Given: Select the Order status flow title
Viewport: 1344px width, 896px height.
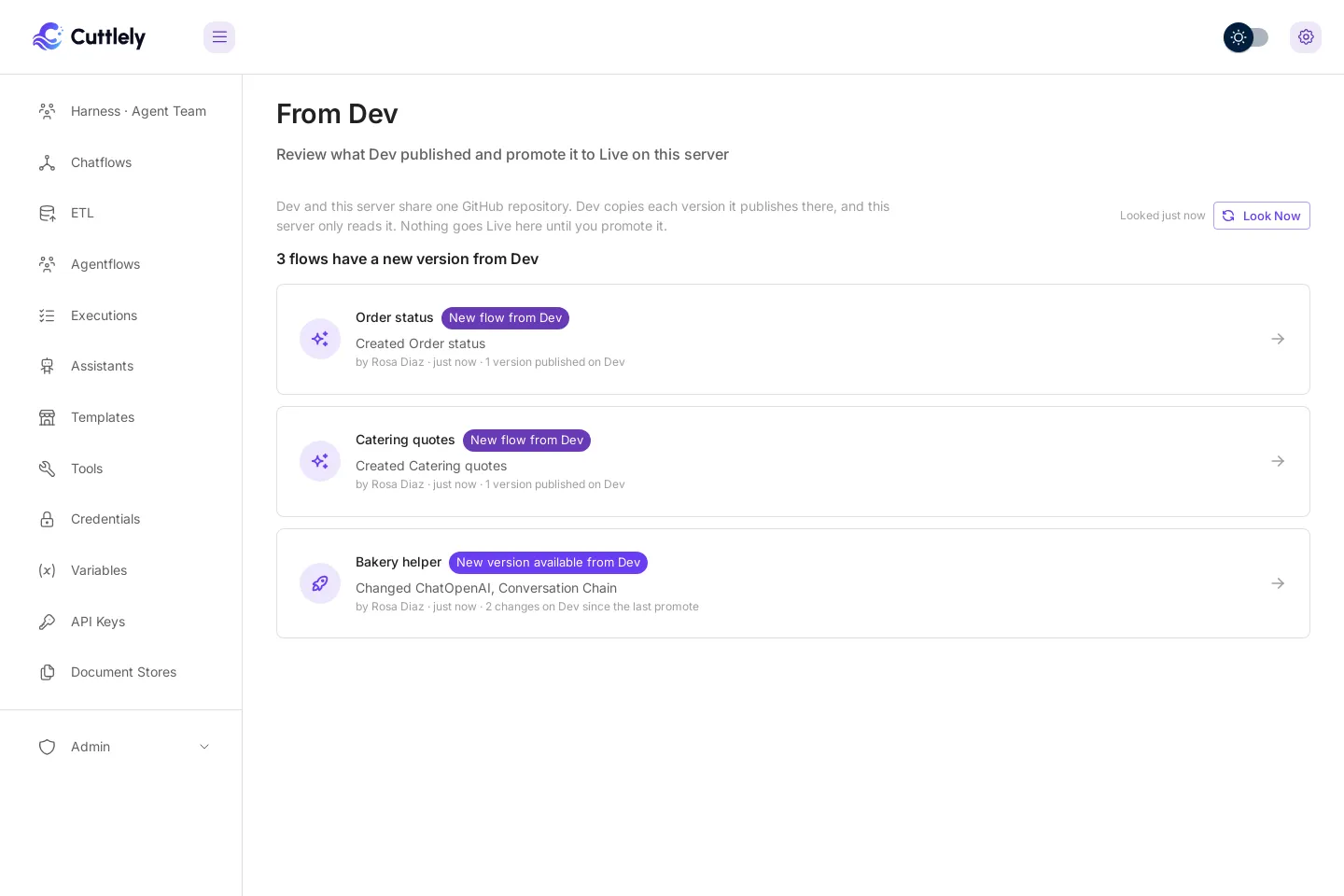Looking at the screenshot, I should point(395,317).
